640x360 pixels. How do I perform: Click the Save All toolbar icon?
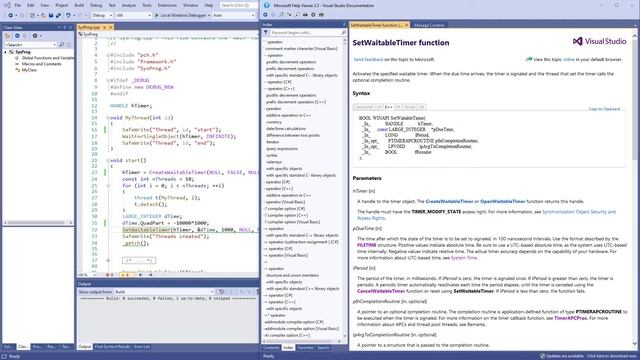tap(58, 15)
